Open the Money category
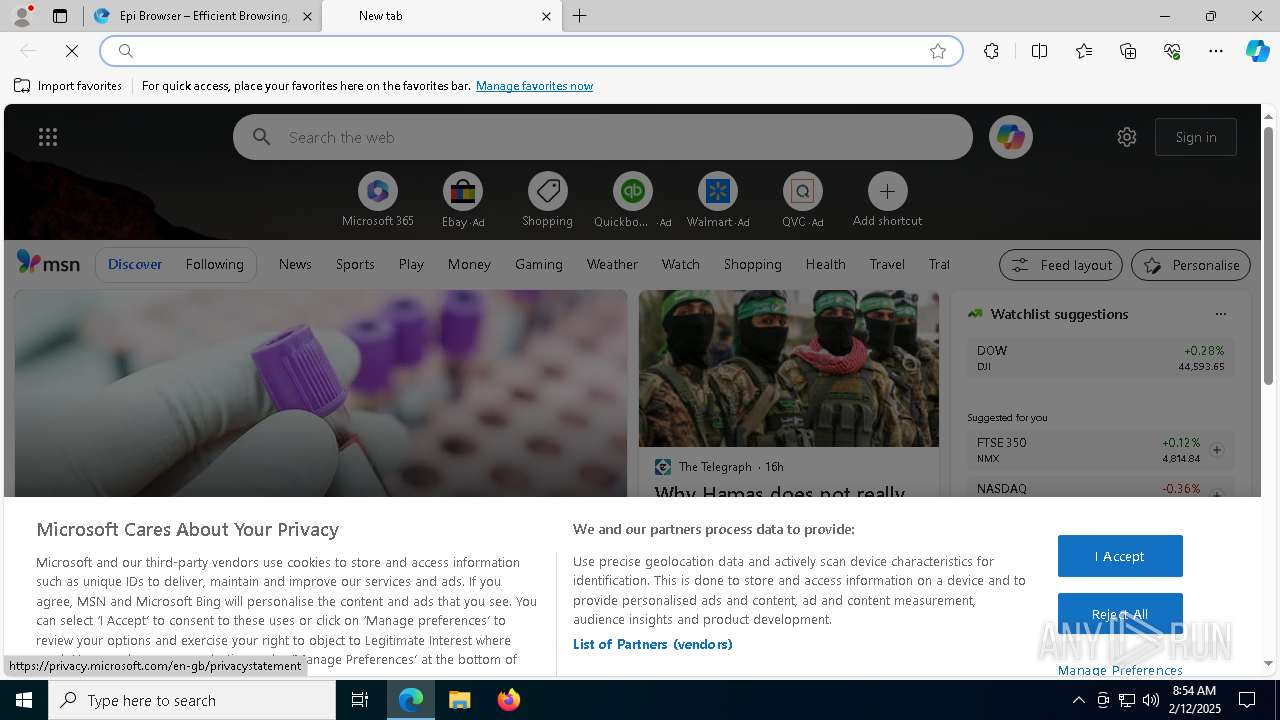1280x720 pixels. [469, 264]
